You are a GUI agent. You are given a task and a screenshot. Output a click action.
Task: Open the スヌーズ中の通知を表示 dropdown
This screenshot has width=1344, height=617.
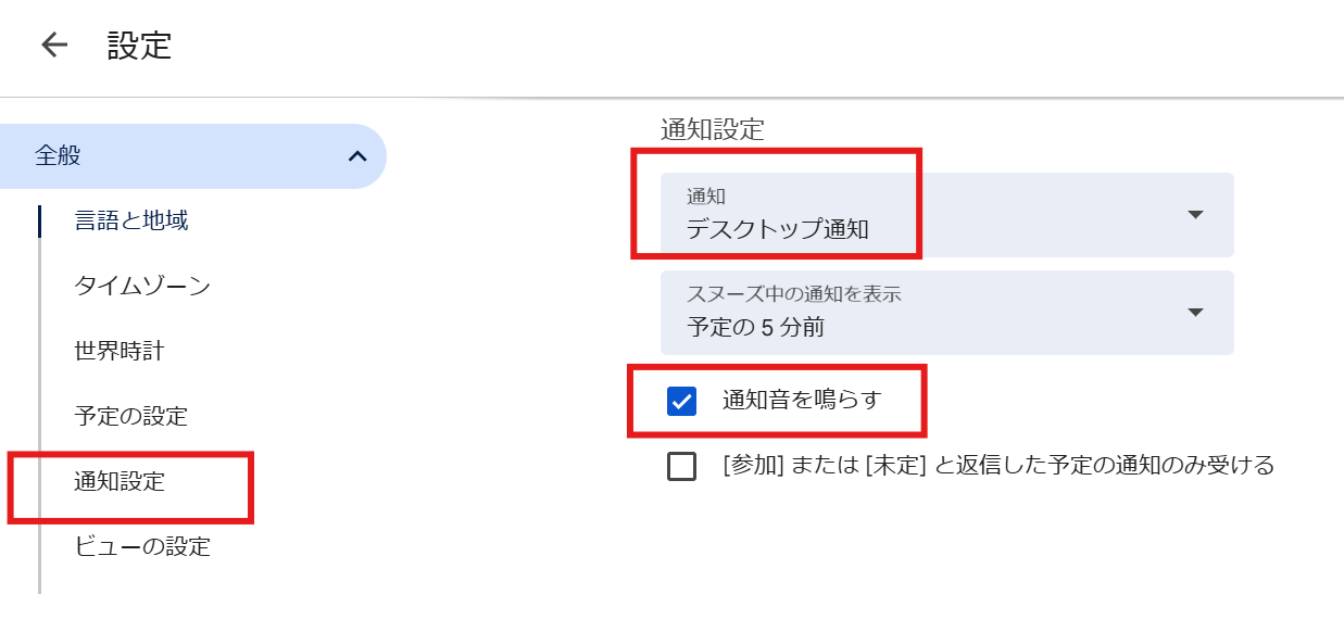click(x=946, y=312)
